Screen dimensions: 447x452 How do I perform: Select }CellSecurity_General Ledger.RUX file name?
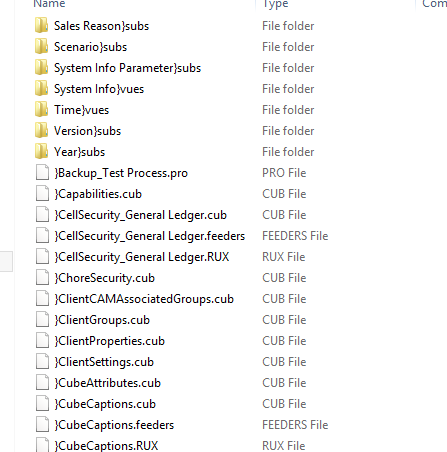click(142, 257)
